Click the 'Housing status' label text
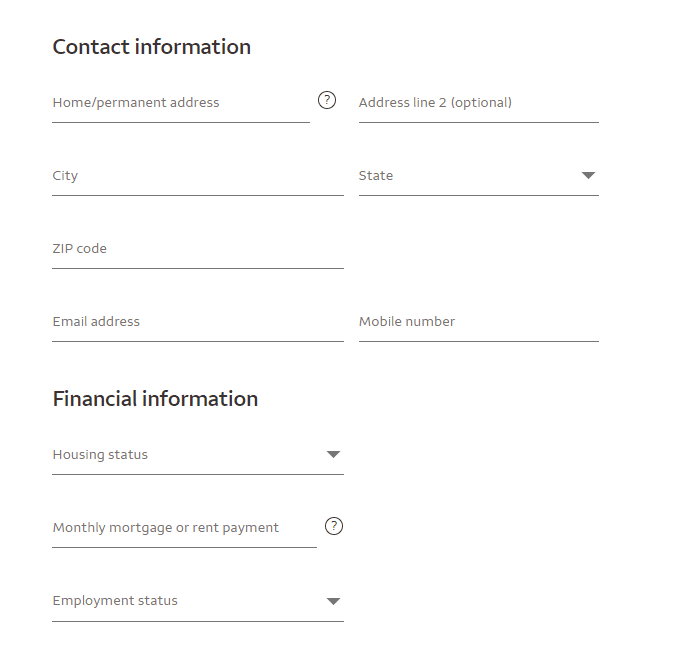The width and height of the screenshot is (687, 646). pos(100,455)
